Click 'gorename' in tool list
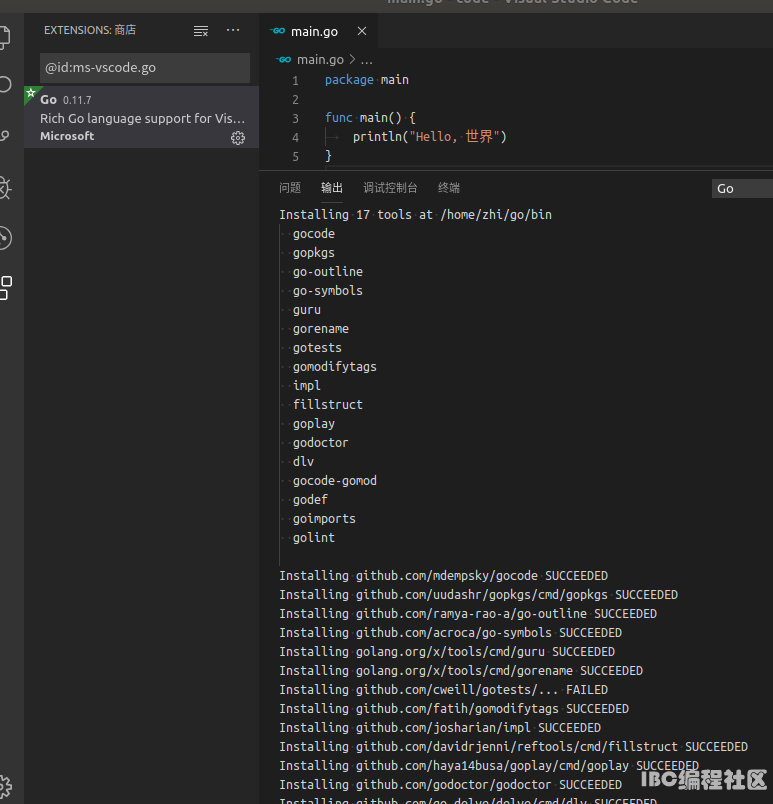 [321, 329]
